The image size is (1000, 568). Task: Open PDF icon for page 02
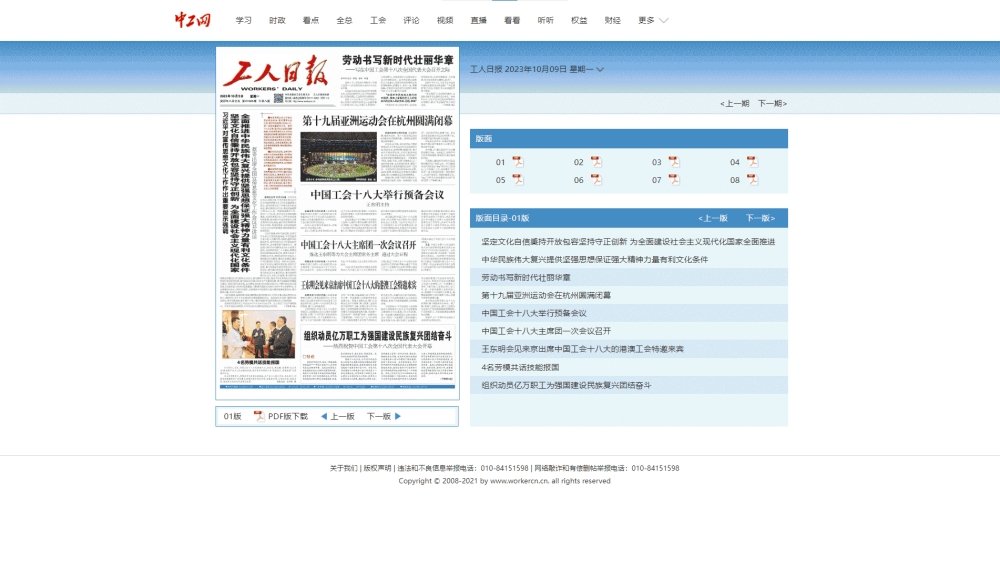click(x=596, y=162)
